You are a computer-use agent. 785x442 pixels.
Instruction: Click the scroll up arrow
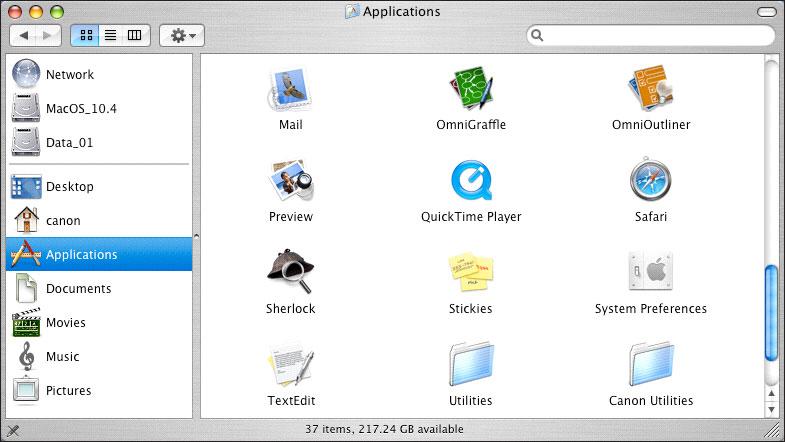click(771, 393)
